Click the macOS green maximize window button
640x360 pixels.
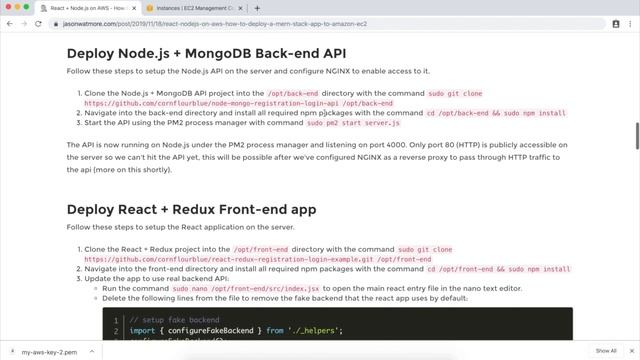point(26,7)
